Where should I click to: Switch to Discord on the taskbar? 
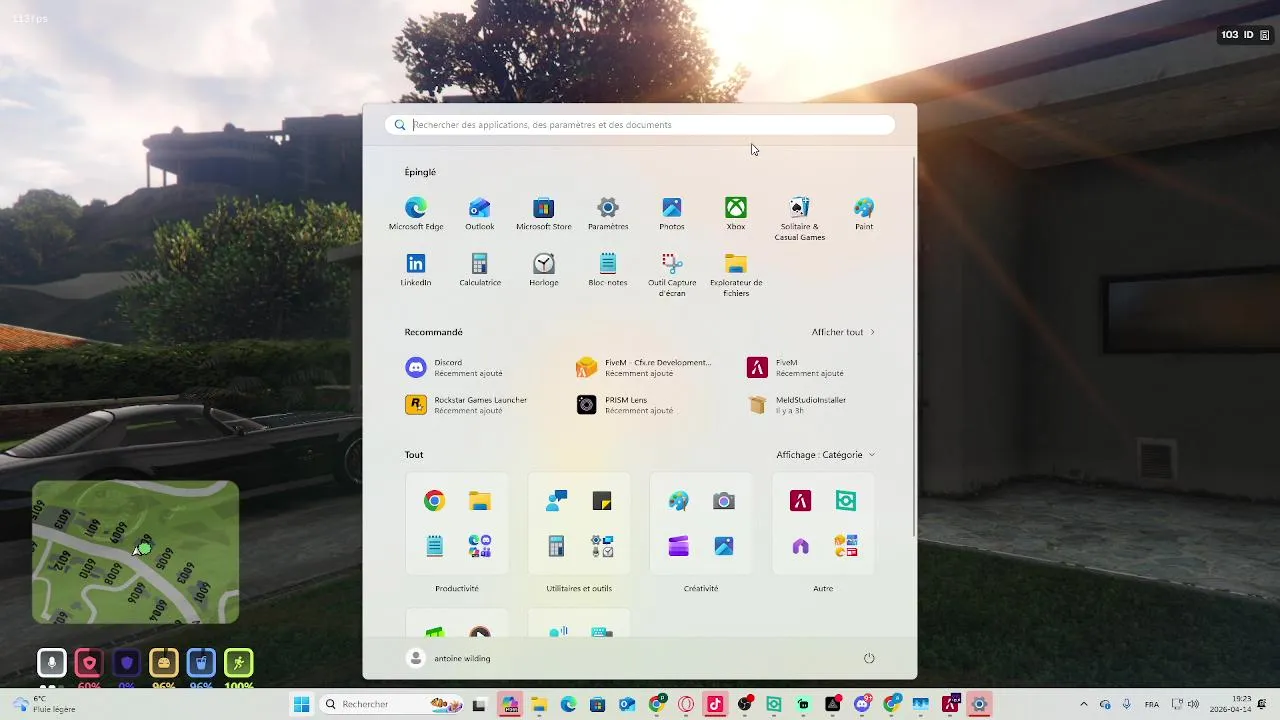[x=862, y=704]
